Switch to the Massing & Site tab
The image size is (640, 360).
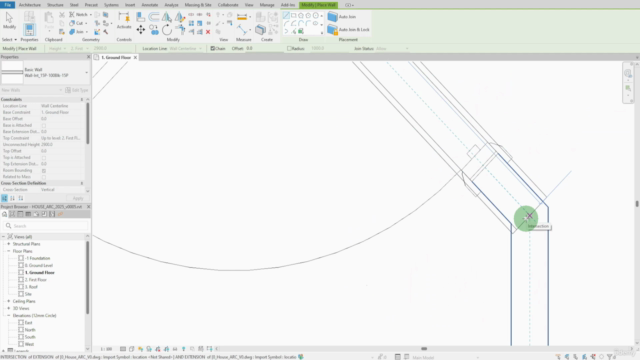click(198, 5)
